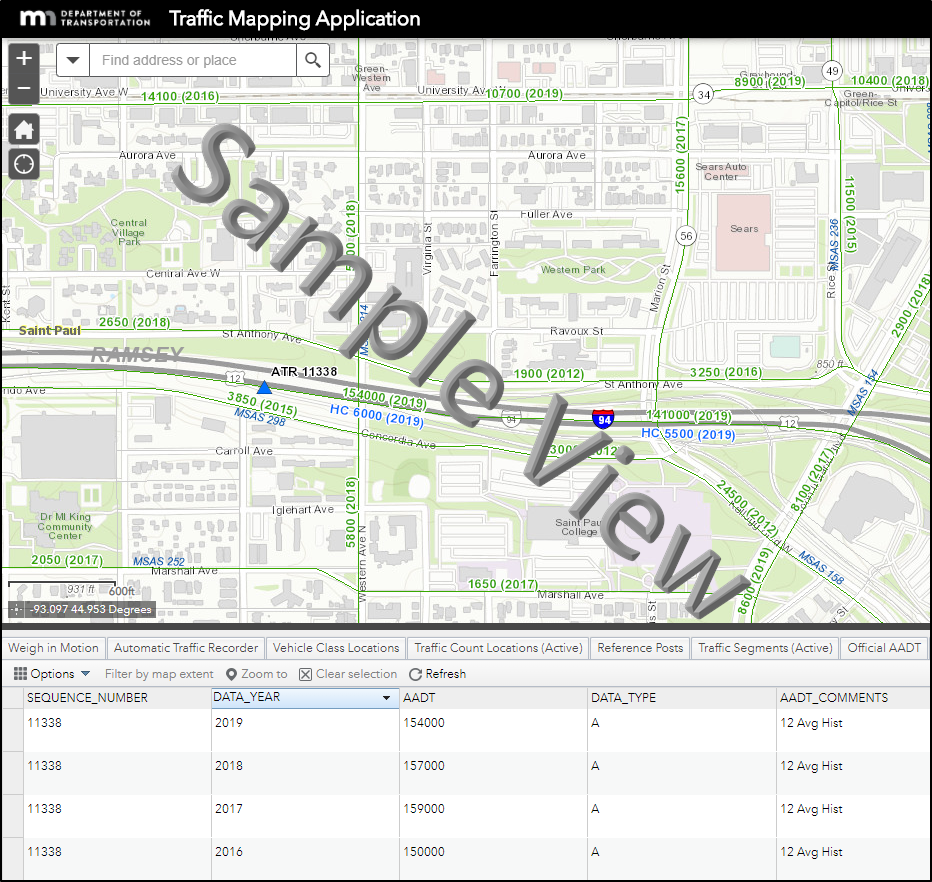The height and width of the screenshot is (882, 932).
Task: Switch to the Automatic Traffic Recorder tab
Action: (x=185, y=647)
